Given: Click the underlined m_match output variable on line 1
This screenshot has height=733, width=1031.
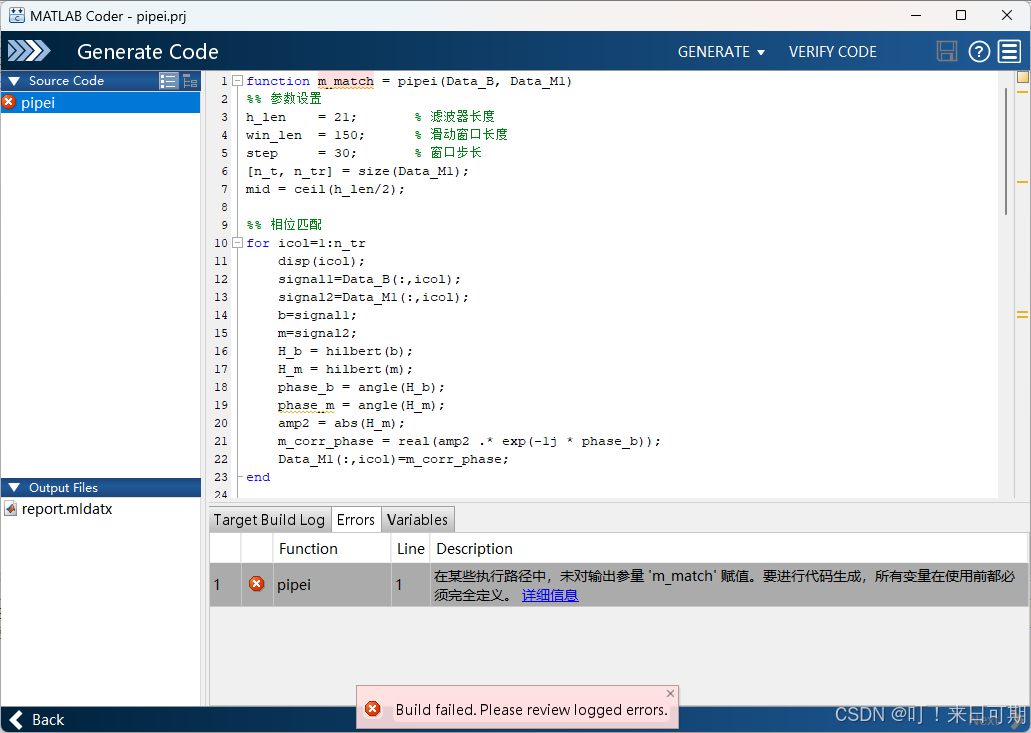Looking at the screenshot, I should tap(346, 81).
